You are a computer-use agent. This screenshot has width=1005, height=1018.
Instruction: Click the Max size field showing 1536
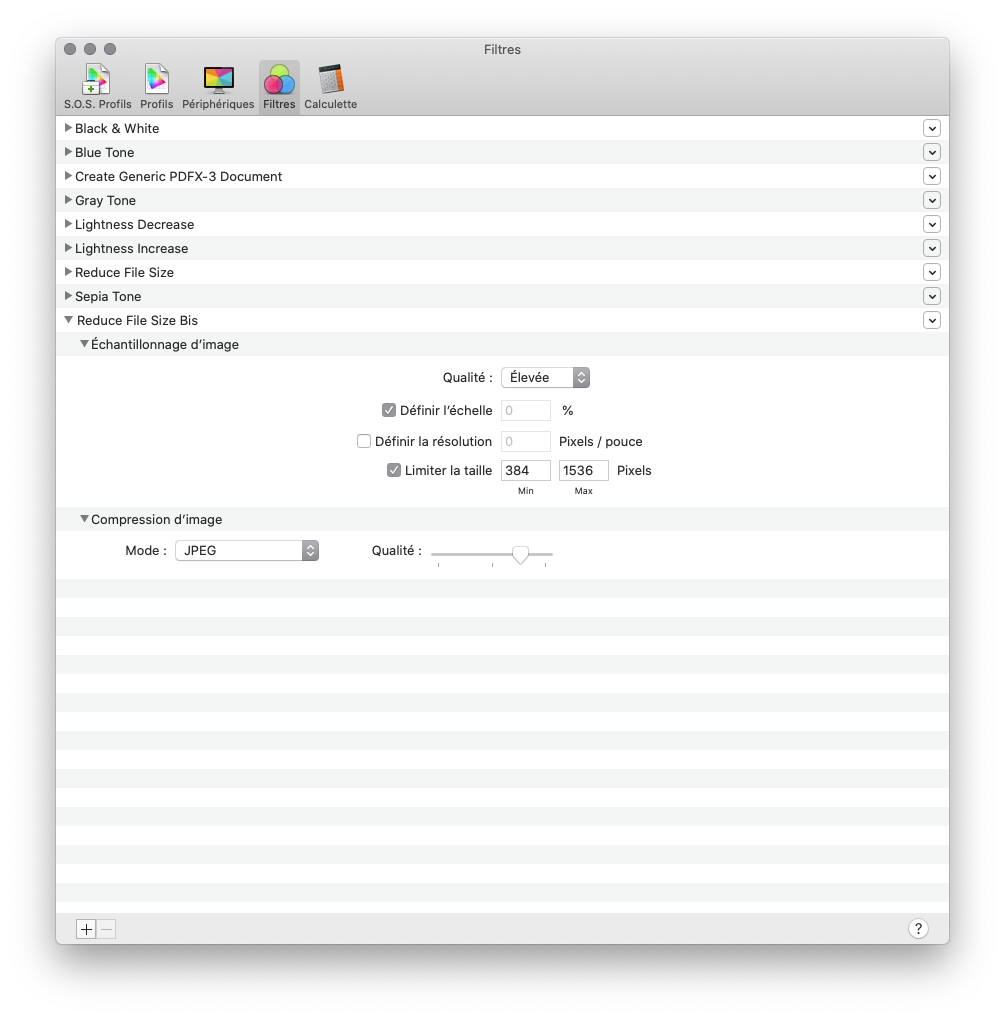point(584,471)
